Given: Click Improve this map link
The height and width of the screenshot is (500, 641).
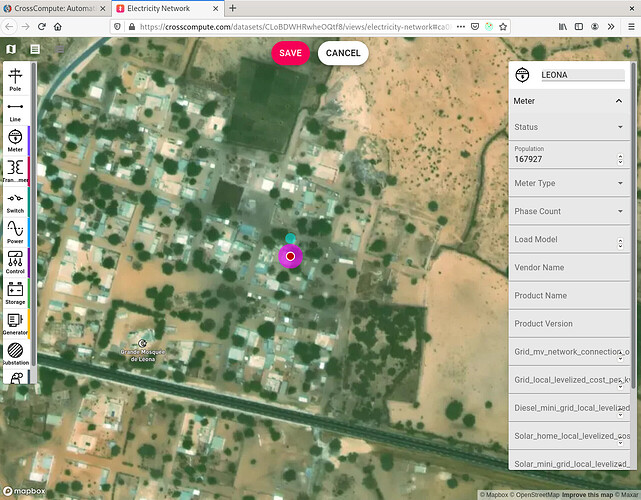Looking at the screenshot, I should click(x=587, y=495).
